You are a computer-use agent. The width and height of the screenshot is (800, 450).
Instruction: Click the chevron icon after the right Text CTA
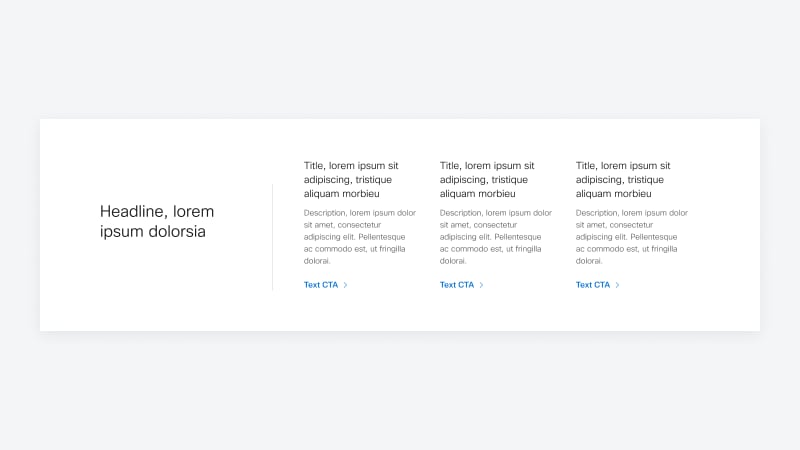617,285
